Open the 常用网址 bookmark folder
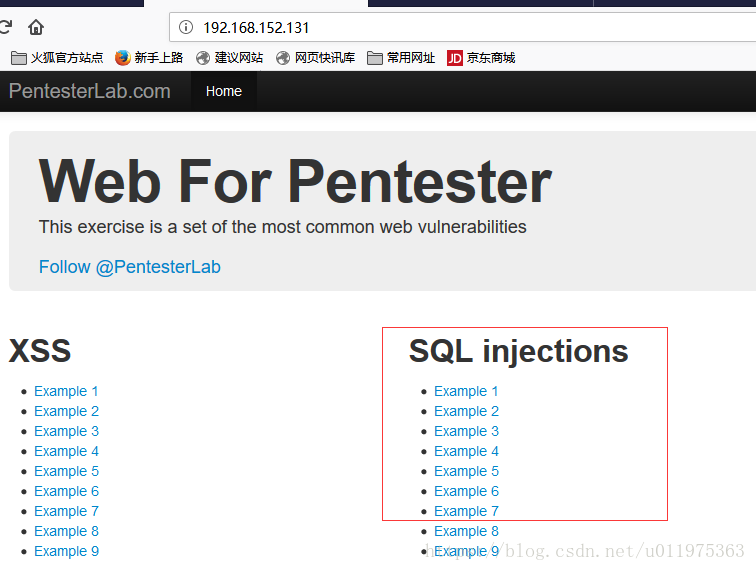The height and width of the screenshot is (571, 756). click(x=401, y=58)
